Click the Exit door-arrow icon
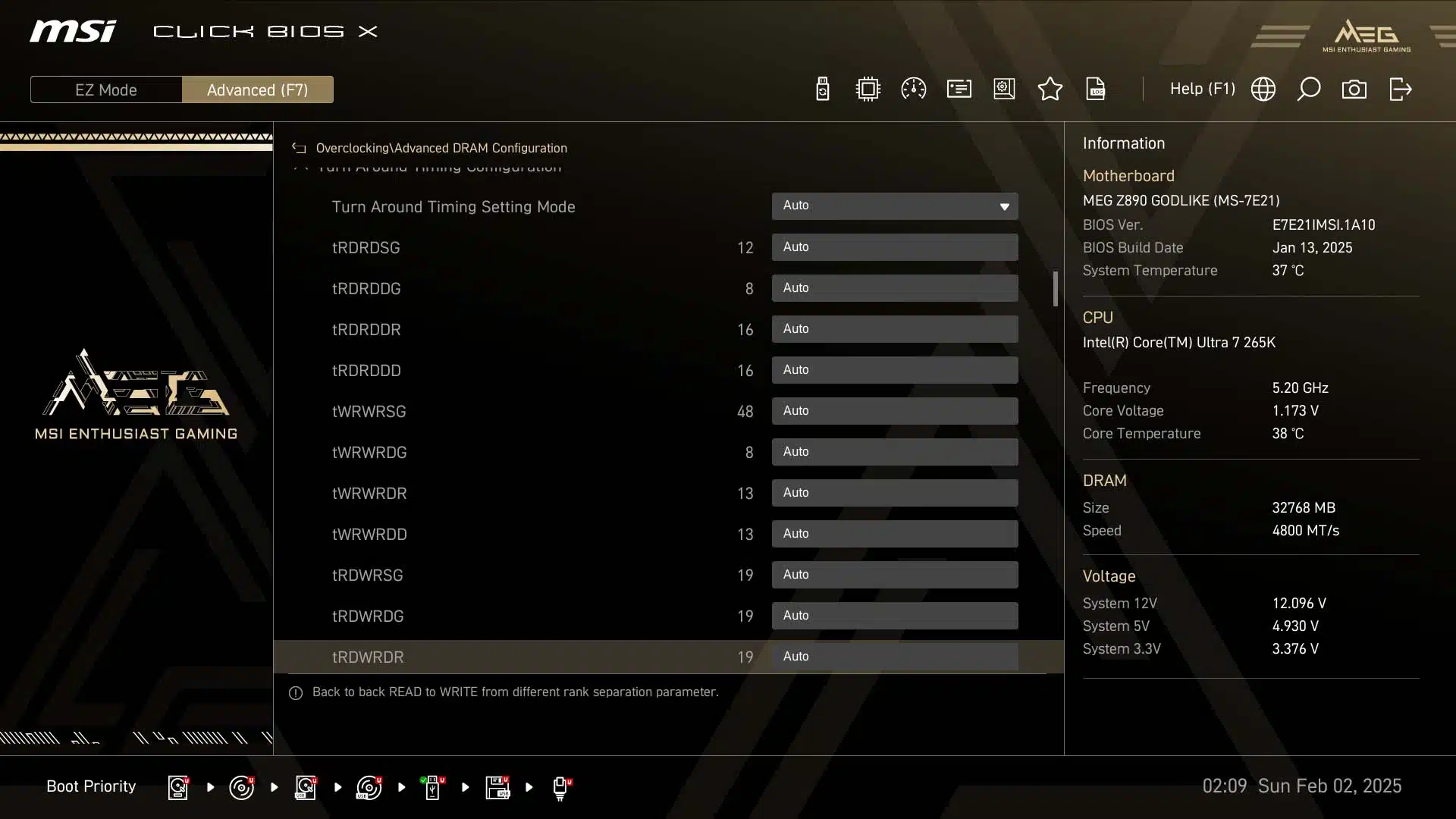 point(1400,89)
